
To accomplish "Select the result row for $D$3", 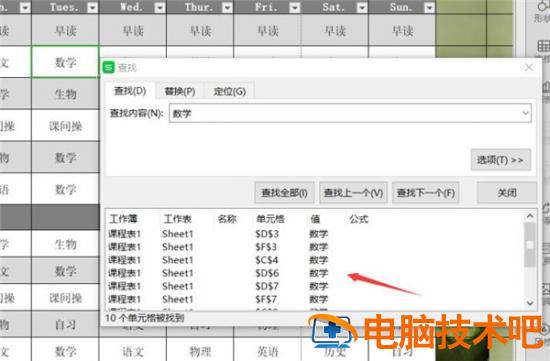I will click(x=315, y=234).
